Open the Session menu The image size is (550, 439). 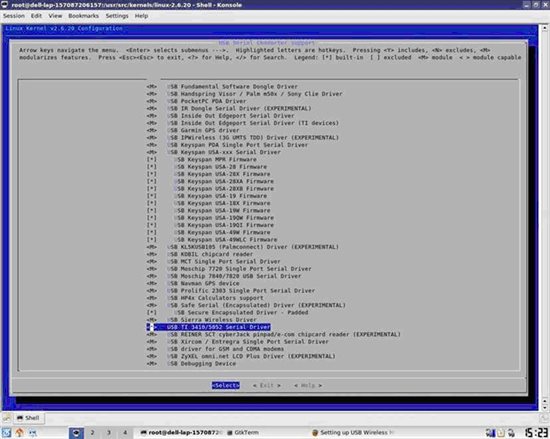[x=14, y=16]
